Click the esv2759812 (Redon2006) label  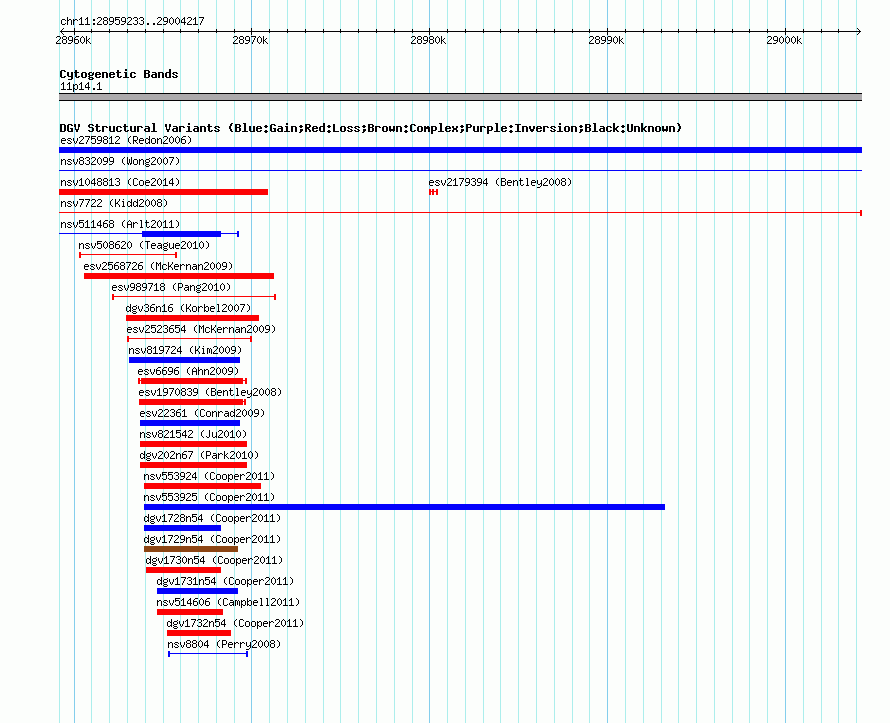click(126, 140)
